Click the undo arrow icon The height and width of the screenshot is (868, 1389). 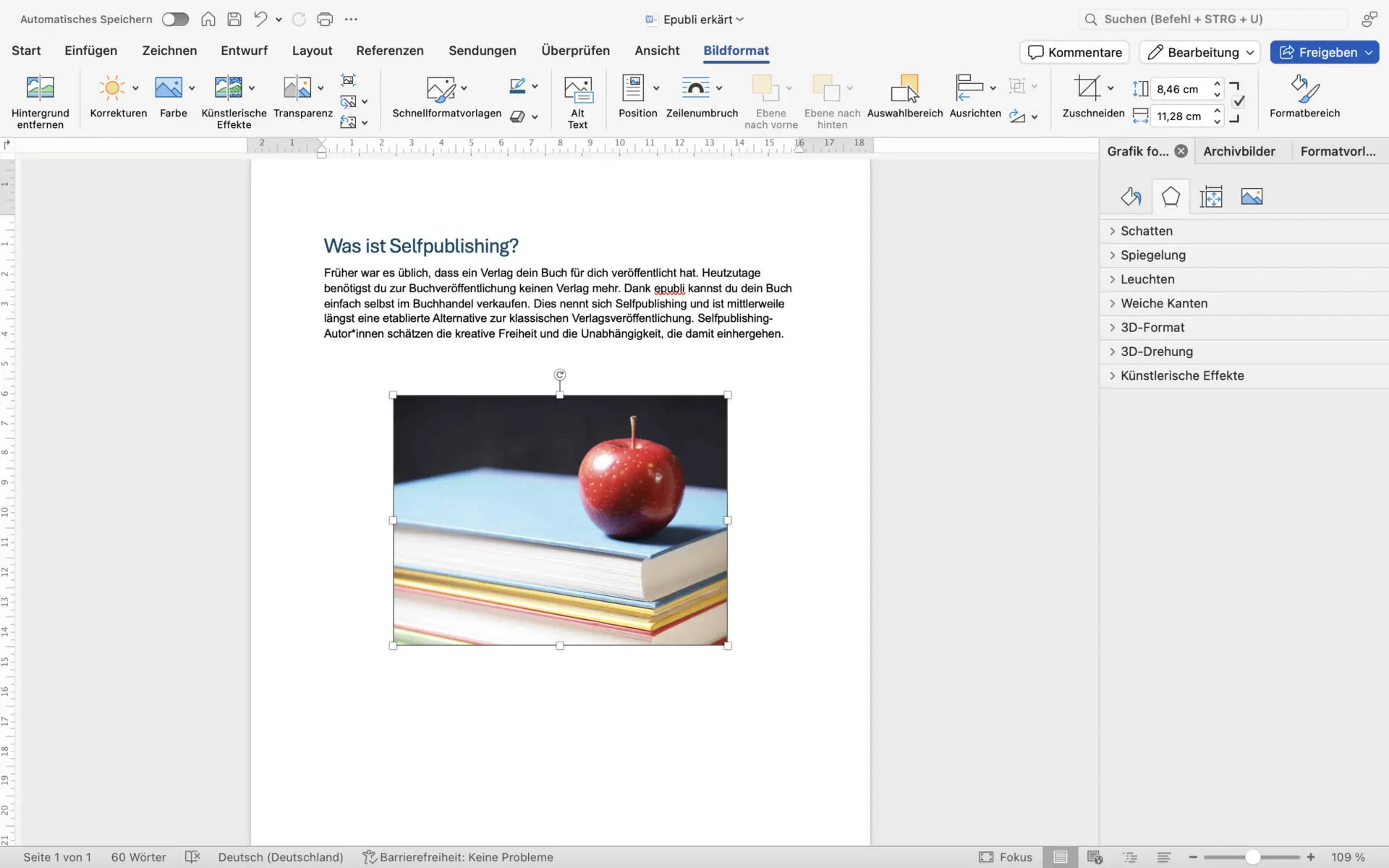point(260,20)
